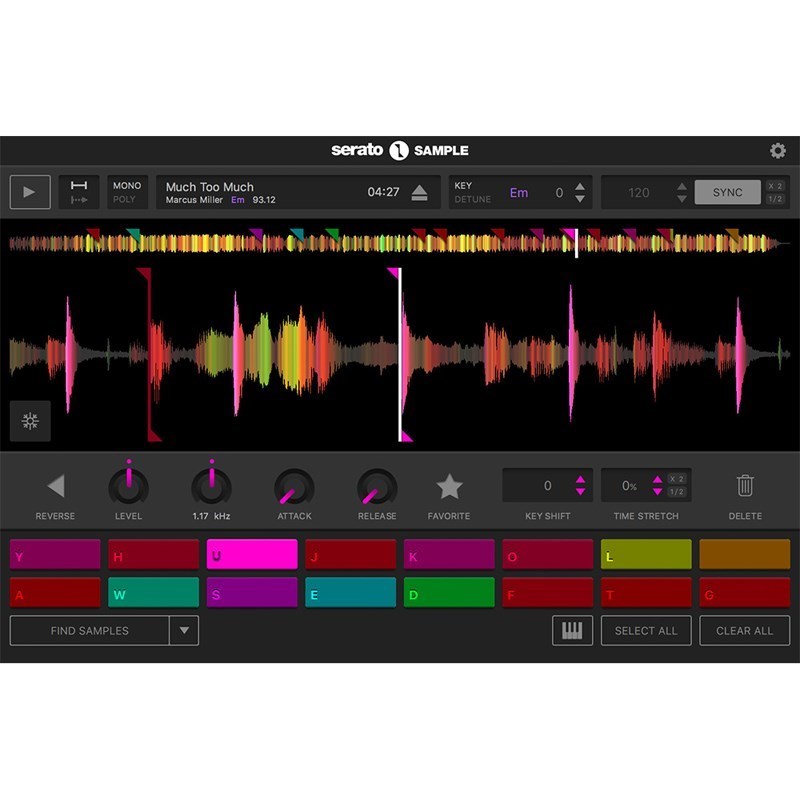Click the Level knob
This screenshot has height=800, width=800.
[128, 487]
